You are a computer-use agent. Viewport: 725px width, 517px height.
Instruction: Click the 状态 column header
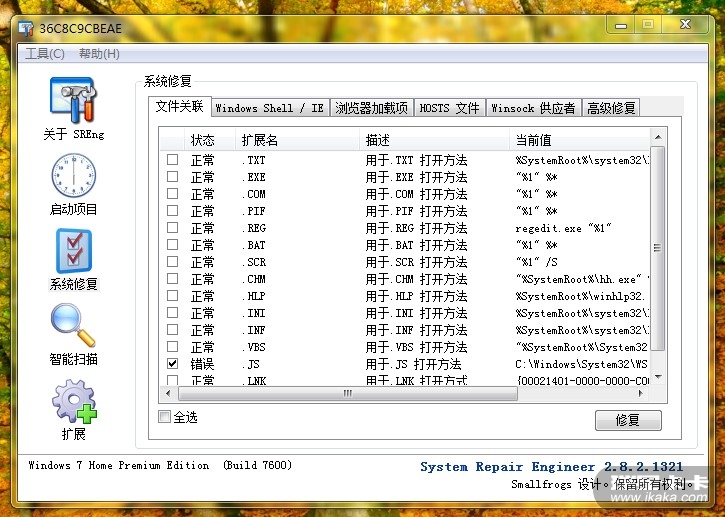tap(210, 140)
